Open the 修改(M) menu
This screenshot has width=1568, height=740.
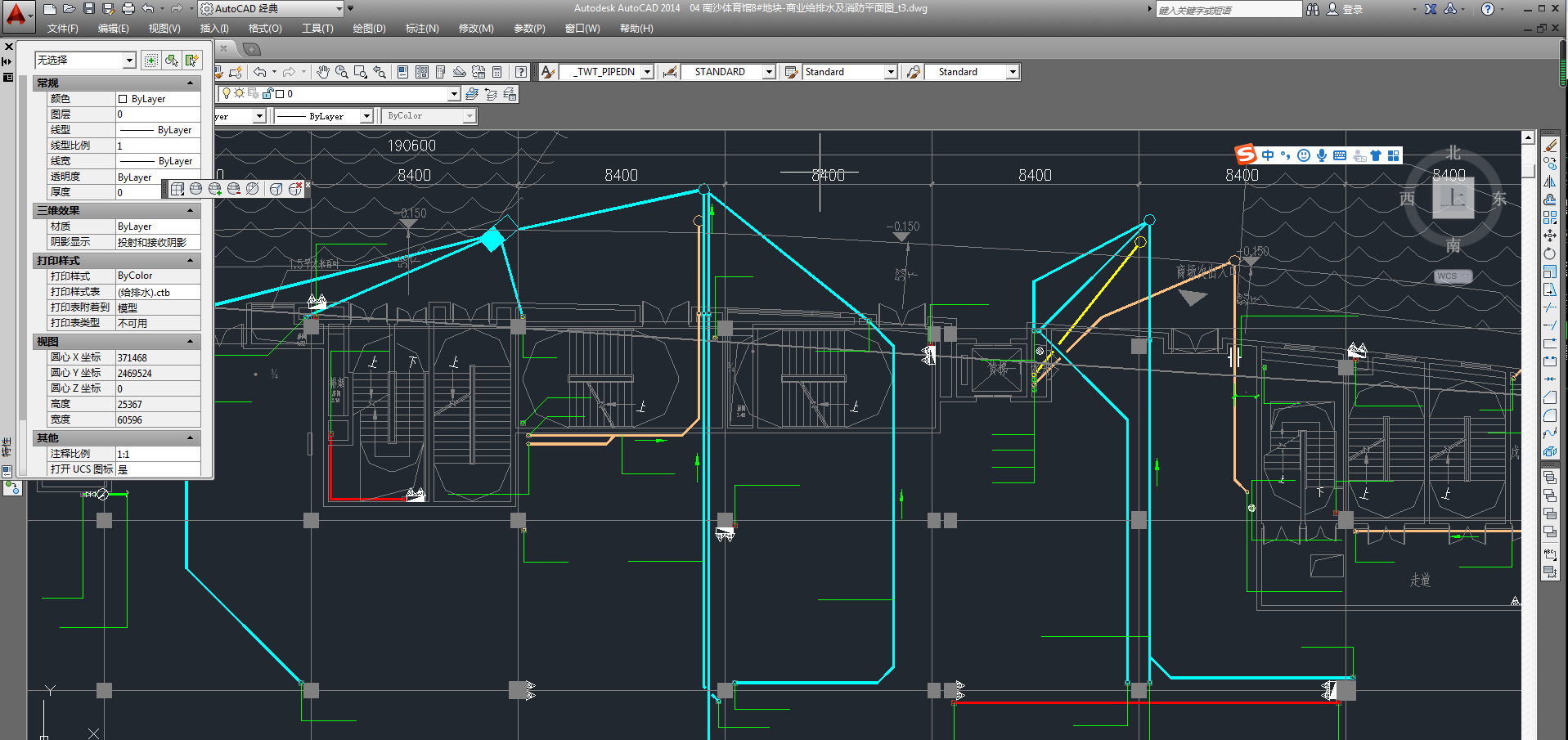tap(476, 29)
